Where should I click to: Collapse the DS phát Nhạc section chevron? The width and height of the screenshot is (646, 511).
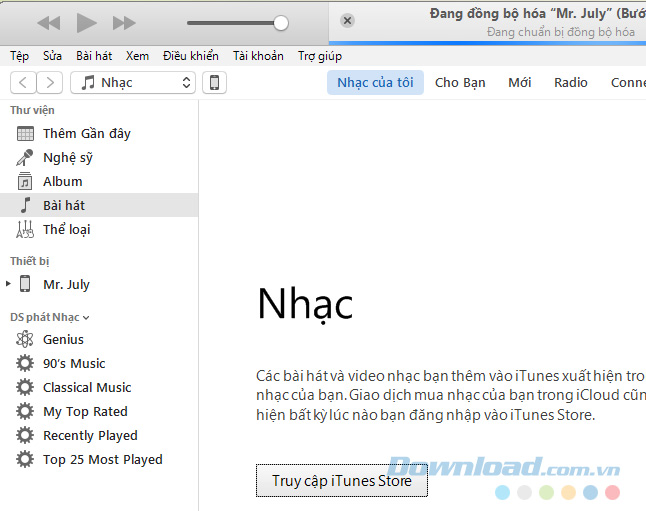[x=86, y=318]
